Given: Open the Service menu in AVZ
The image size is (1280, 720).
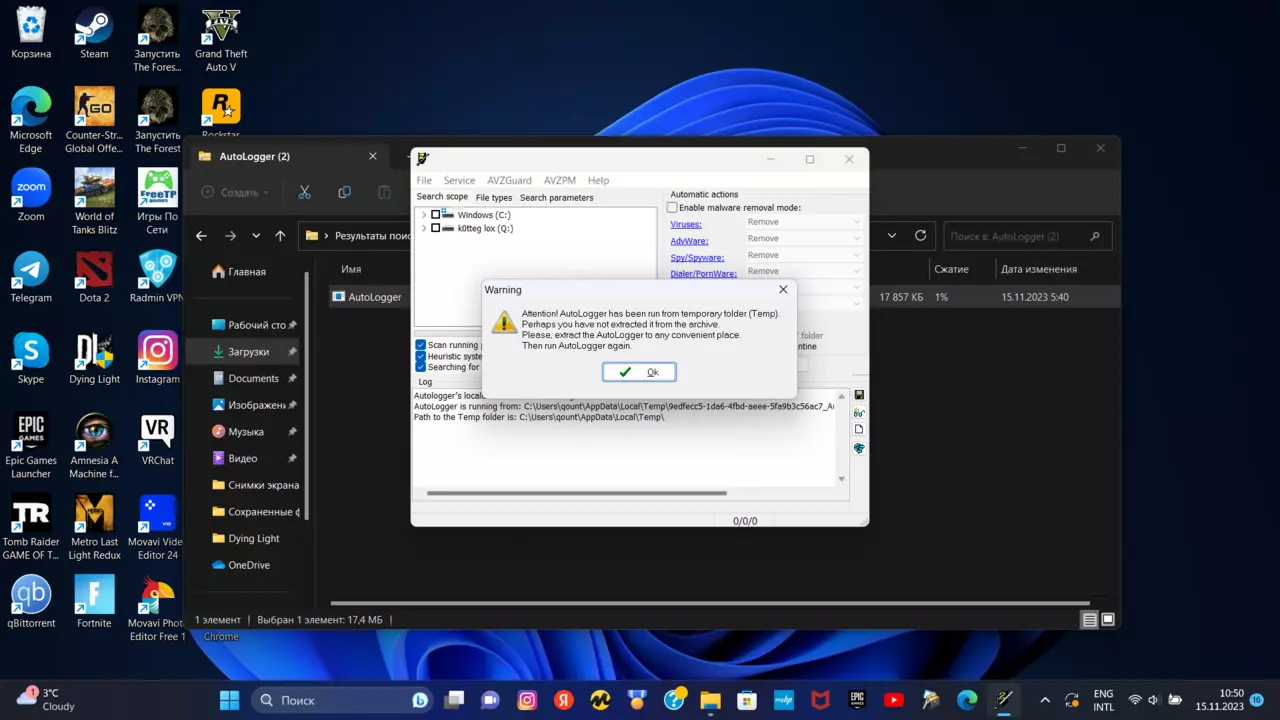Looking at the screenshot, I should pos(459,180).
